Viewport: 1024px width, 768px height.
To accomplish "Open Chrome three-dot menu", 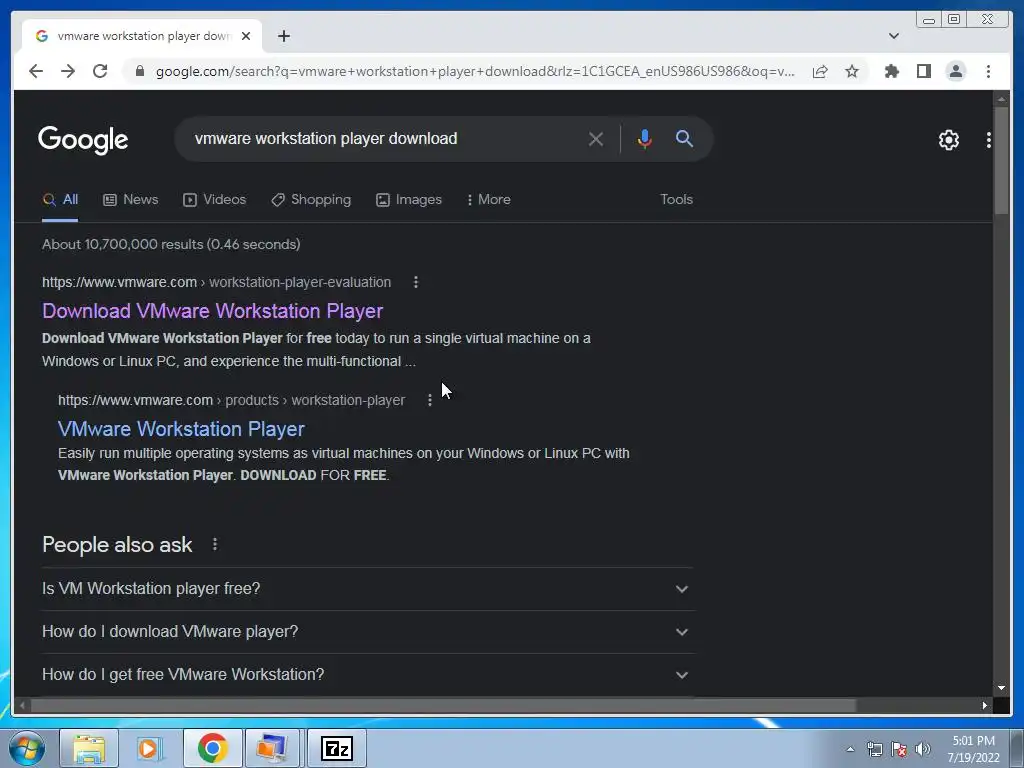I will coord(988,71).
